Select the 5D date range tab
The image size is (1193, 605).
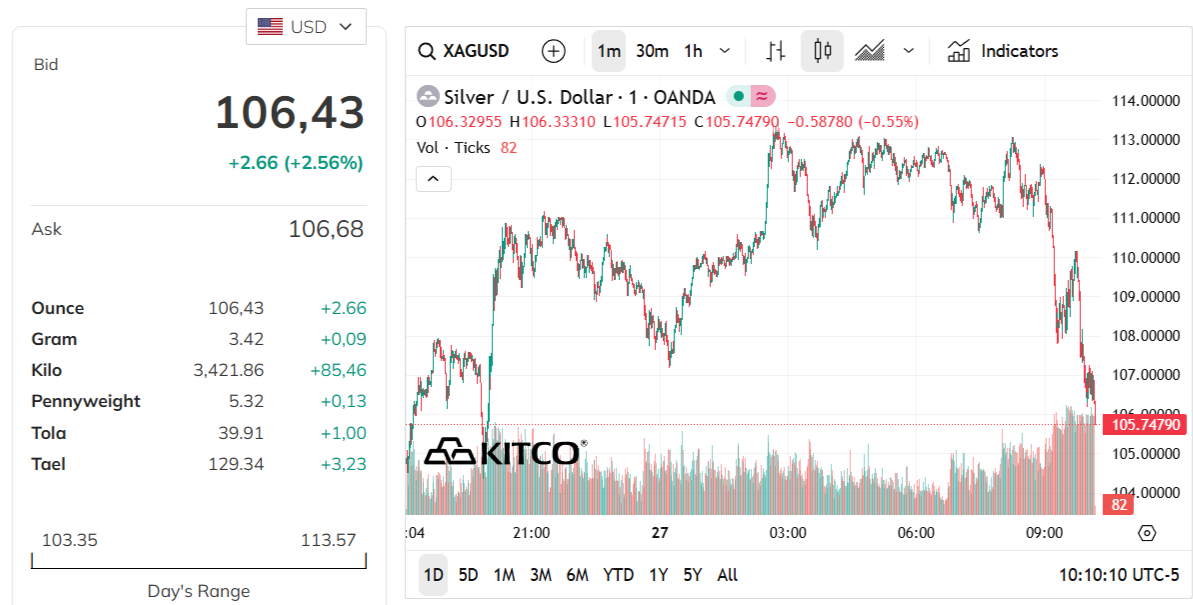coord(468,575)
